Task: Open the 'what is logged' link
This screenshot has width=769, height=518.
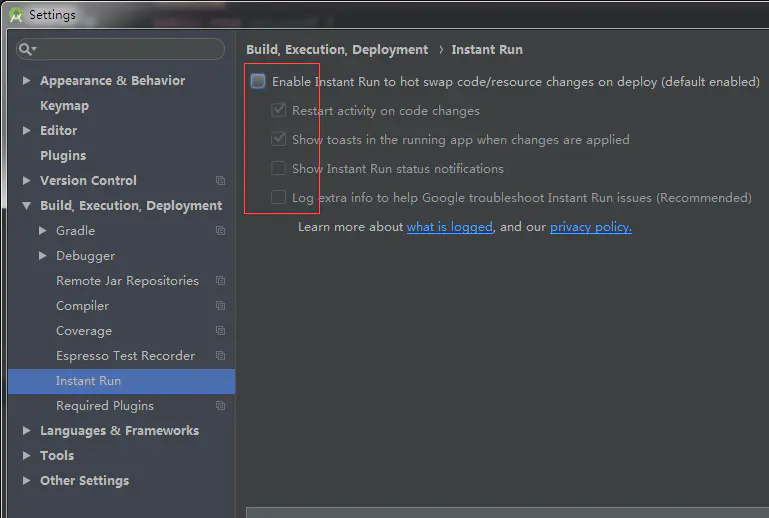Action: 450,227
